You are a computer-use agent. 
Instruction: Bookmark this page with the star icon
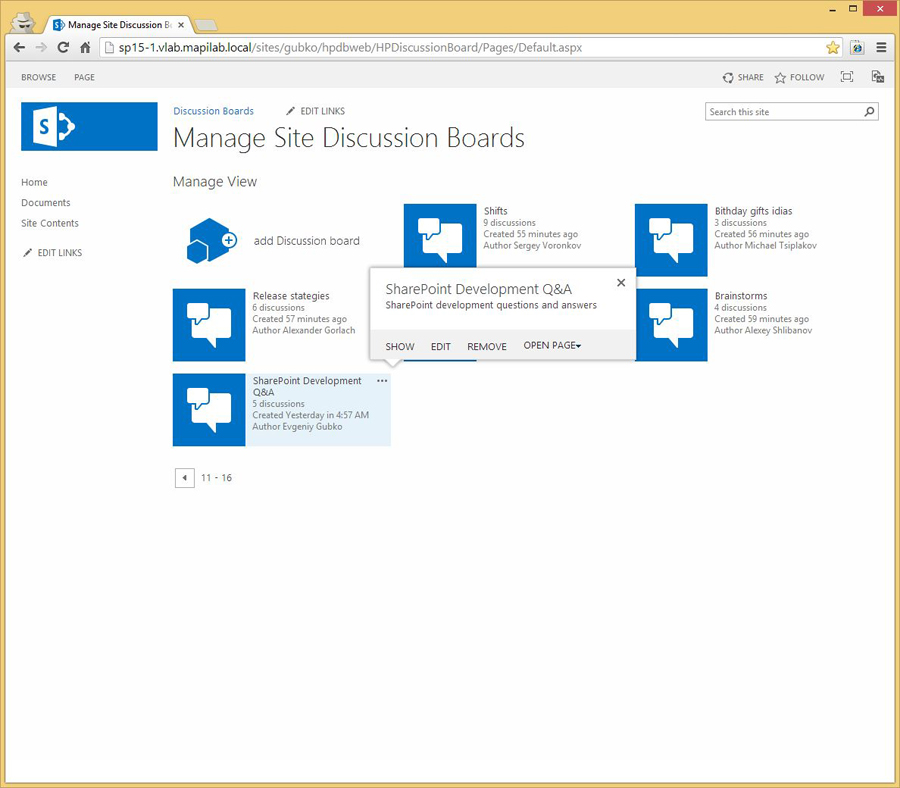(832, 48)
